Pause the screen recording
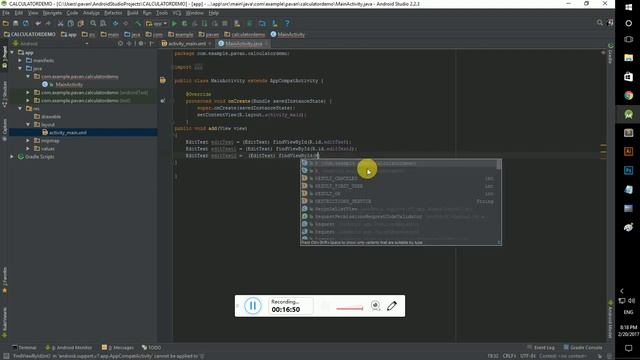The width and height of the screenshot is (640, 360). pyautogui.click(x=253, y=306)
